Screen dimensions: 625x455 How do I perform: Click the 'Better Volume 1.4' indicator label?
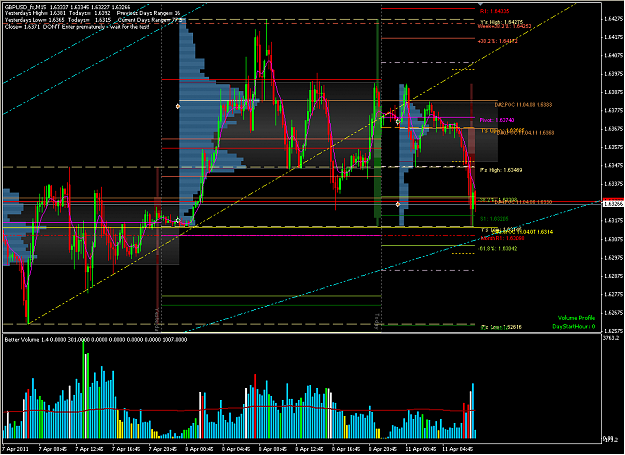96,339
